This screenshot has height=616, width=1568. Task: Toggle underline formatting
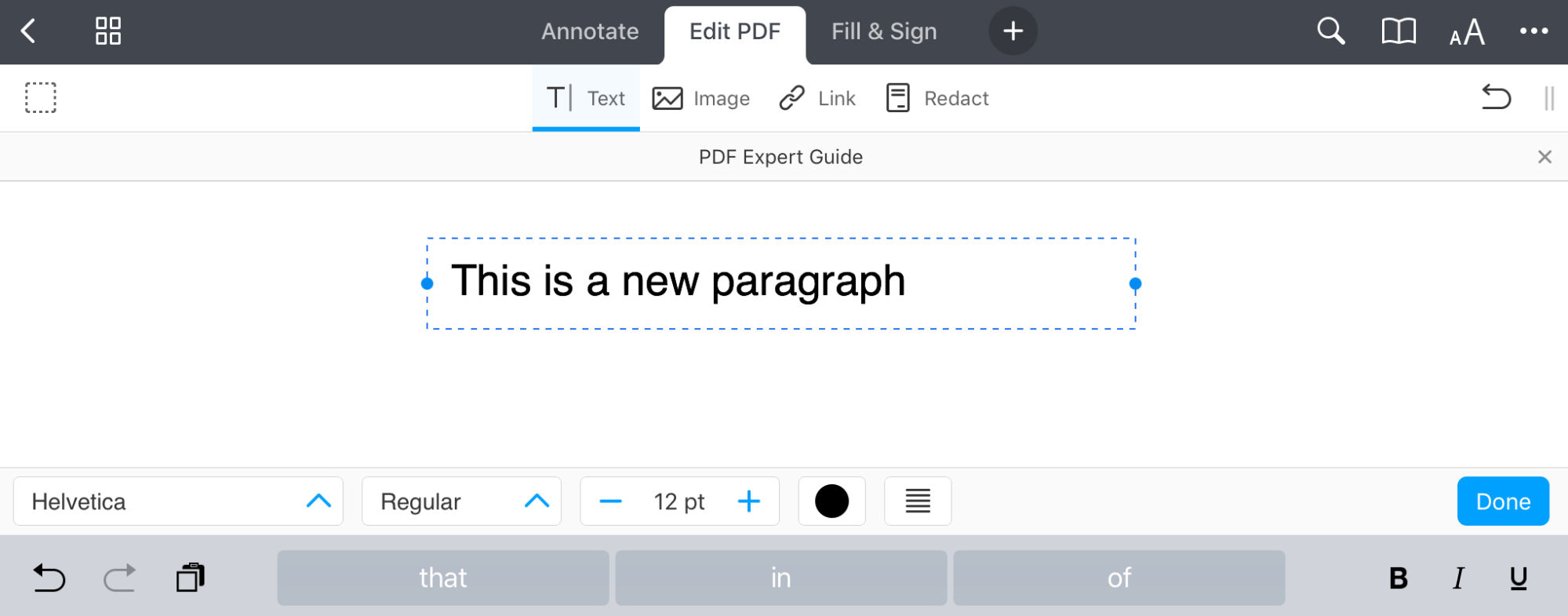click(x=1519, y=578)
